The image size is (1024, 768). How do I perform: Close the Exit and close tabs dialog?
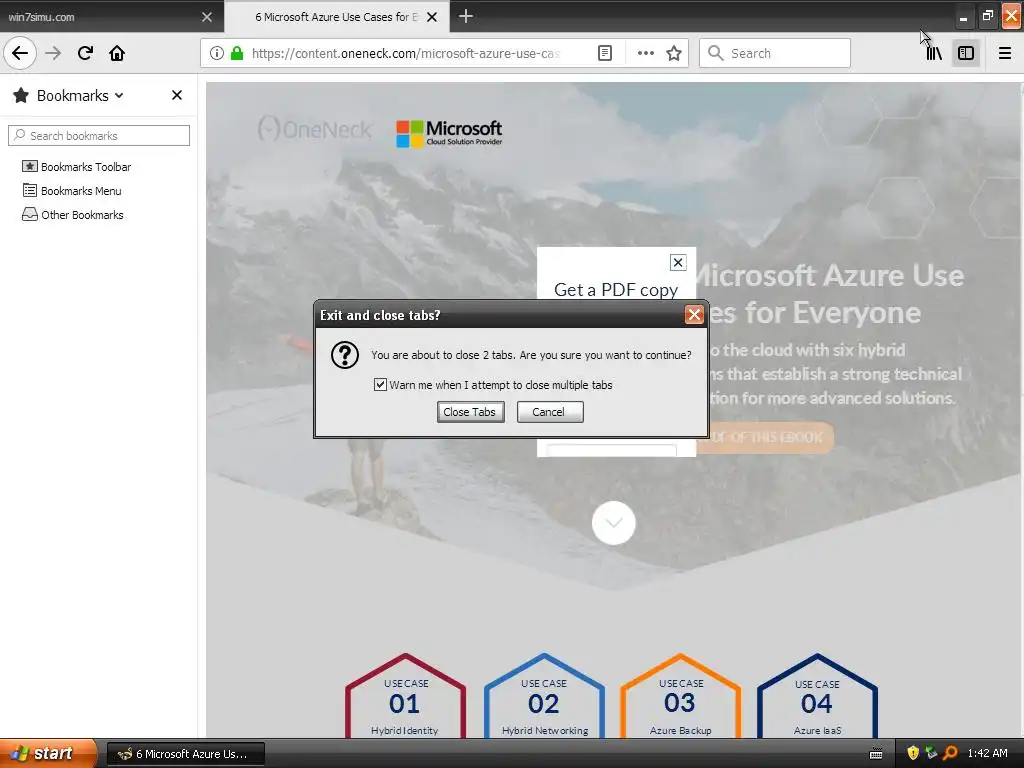pyautogui.click(x=694, y=315)
